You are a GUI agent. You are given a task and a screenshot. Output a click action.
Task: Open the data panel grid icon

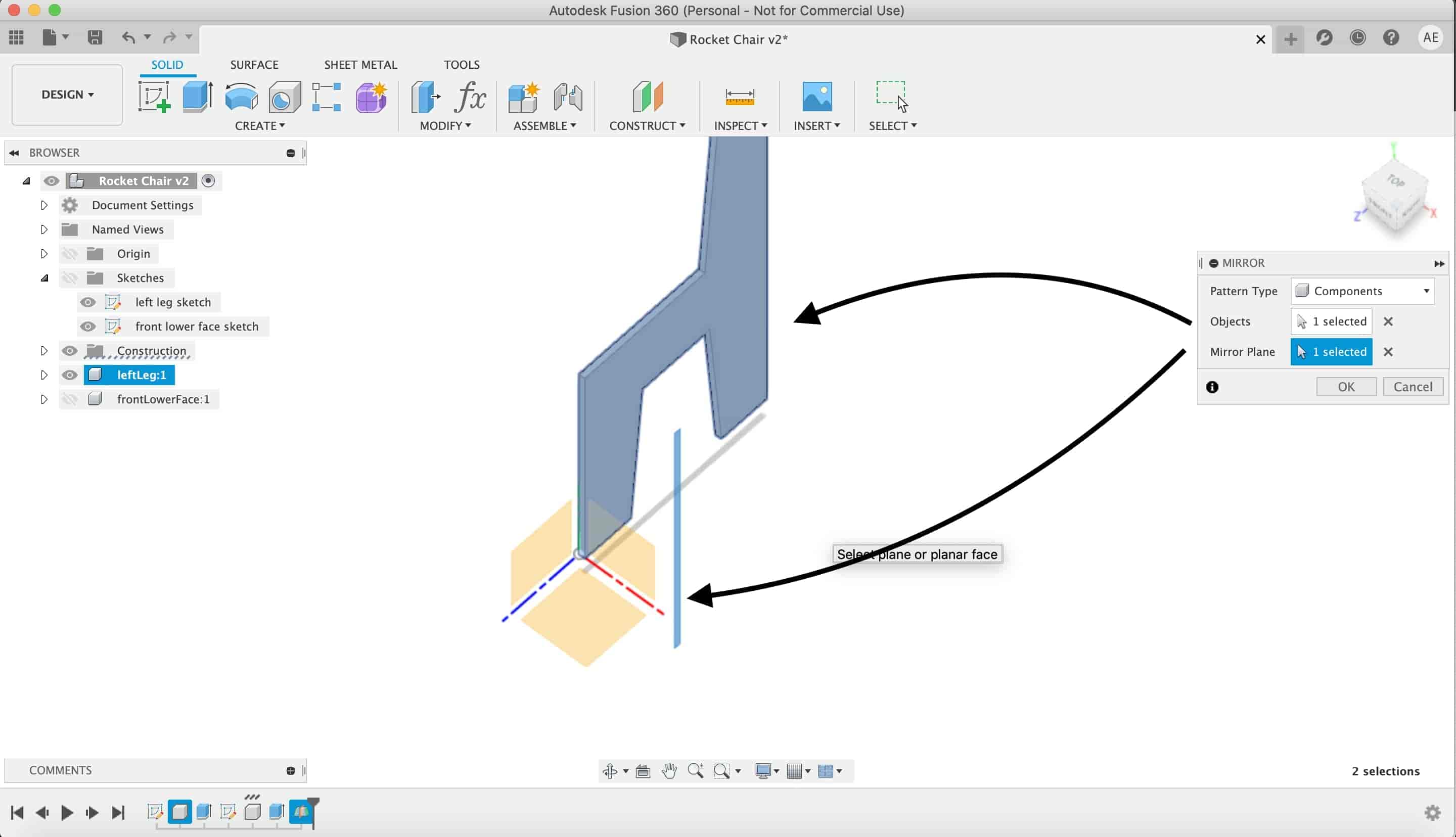16,37
